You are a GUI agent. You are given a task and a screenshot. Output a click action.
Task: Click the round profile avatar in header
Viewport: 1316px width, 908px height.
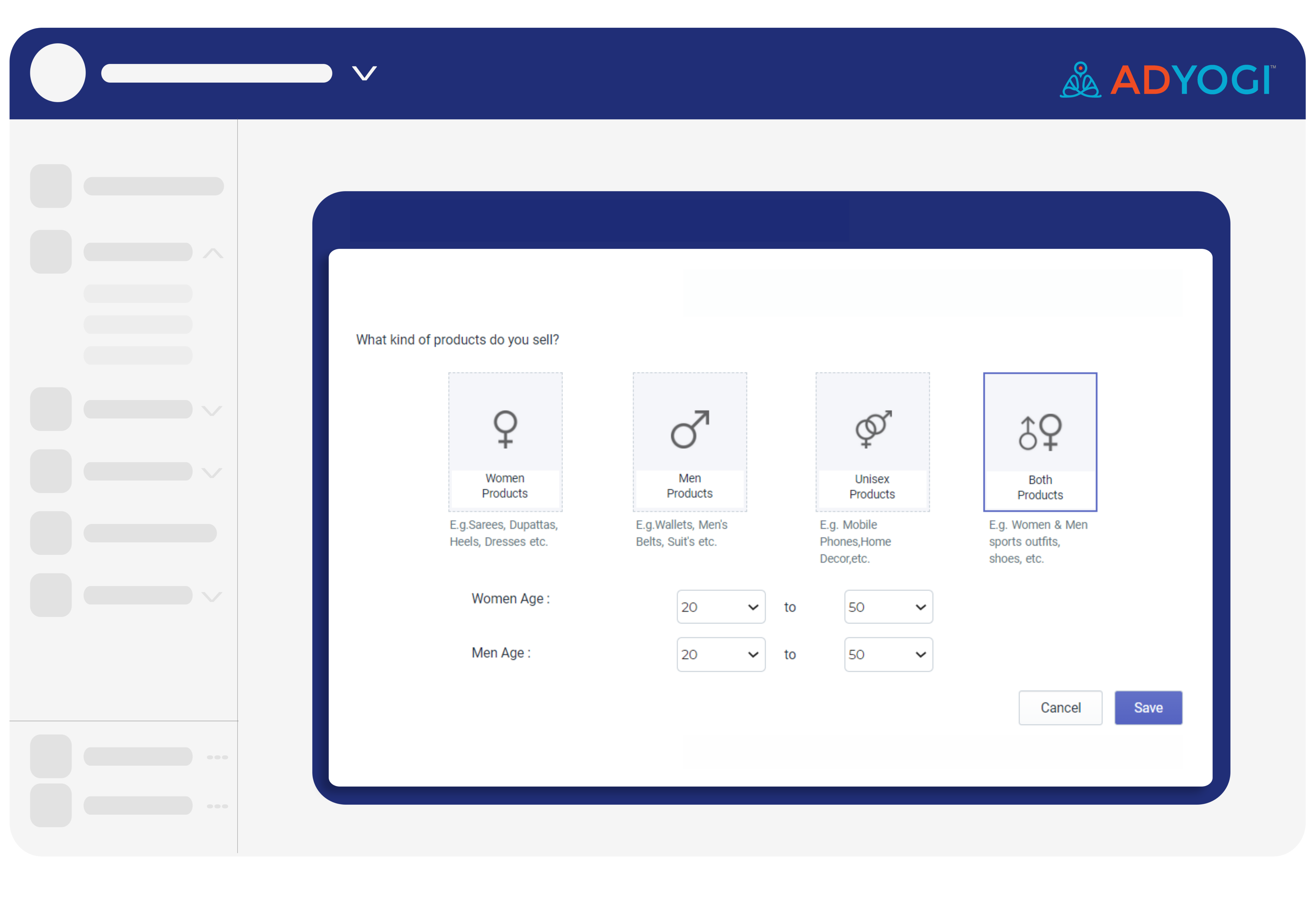click(x=58, y=73)
